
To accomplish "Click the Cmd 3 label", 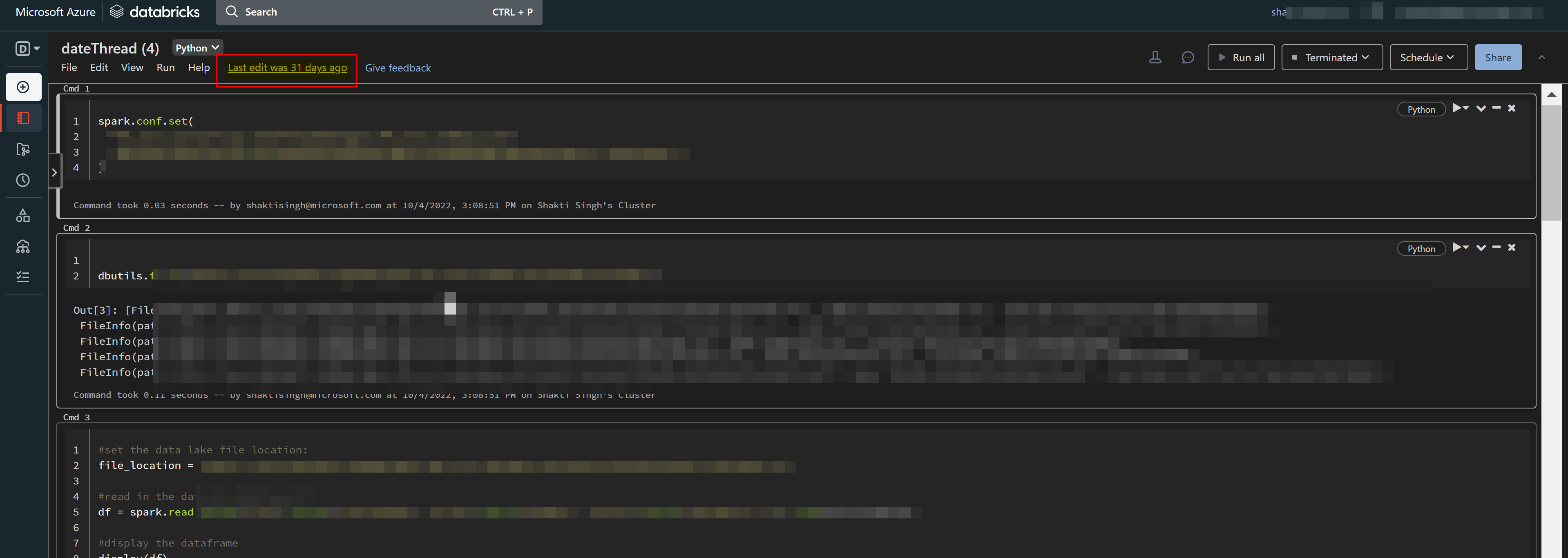I will (77, 418).
